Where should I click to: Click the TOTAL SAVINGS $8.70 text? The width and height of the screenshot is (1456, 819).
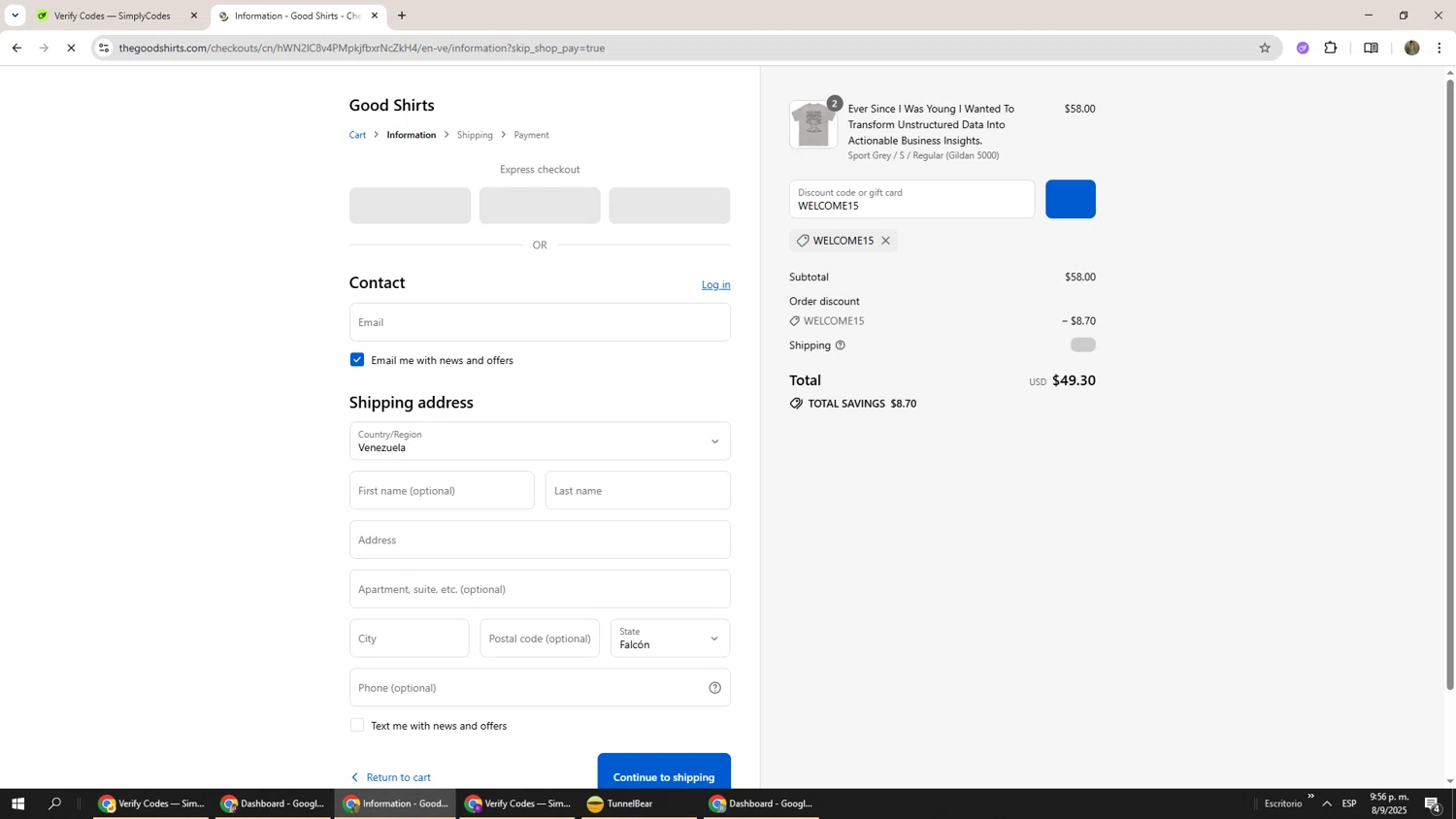(x=862, y=404)
